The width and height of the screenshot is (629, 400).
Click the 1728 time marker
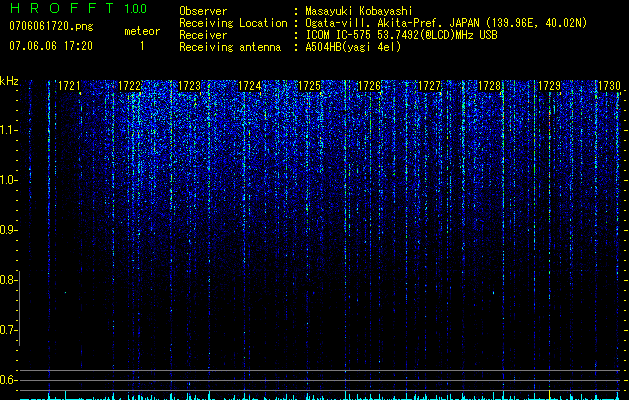(489, 86)
